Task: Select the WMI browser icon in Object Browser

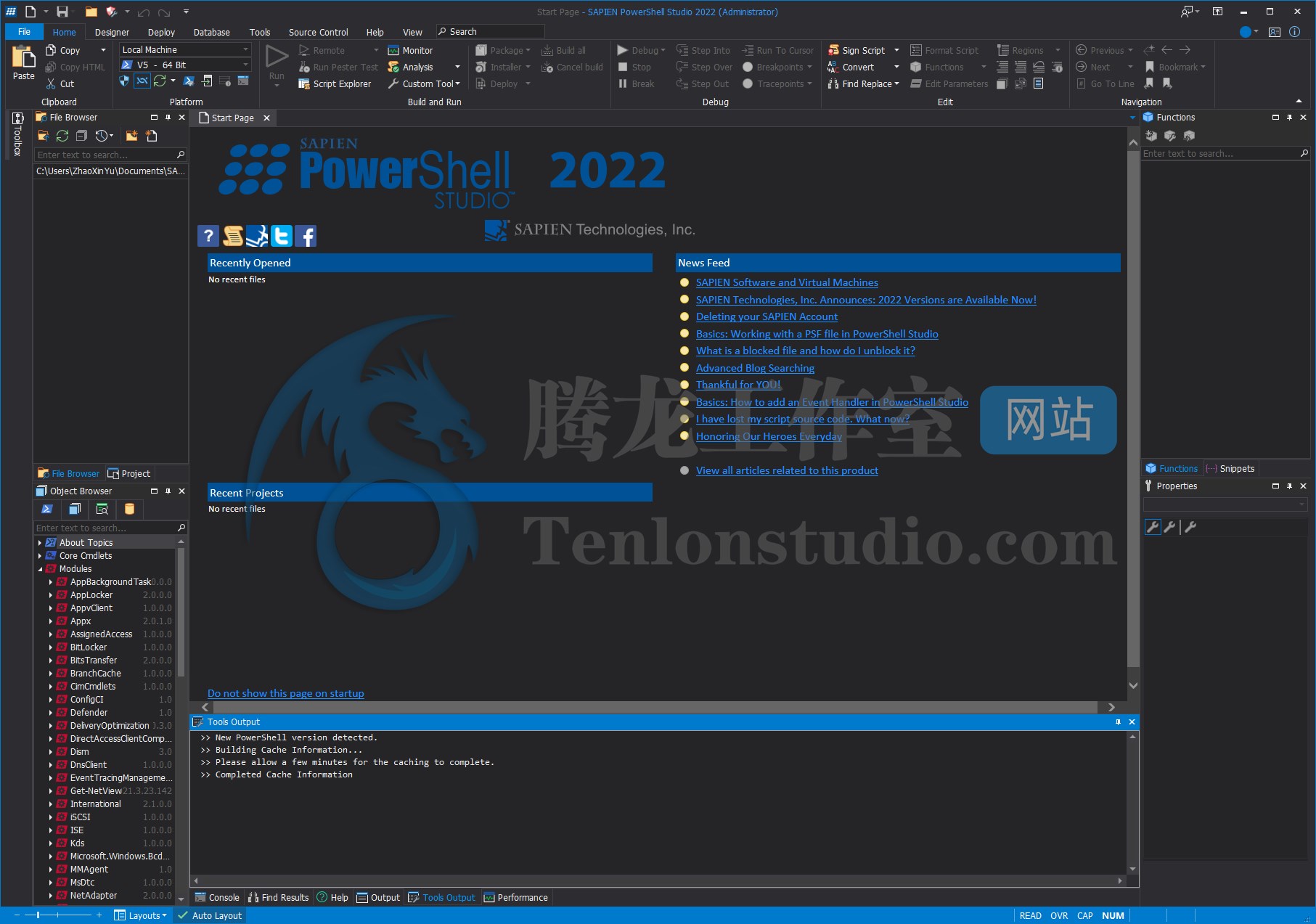Action: [102, 509]
